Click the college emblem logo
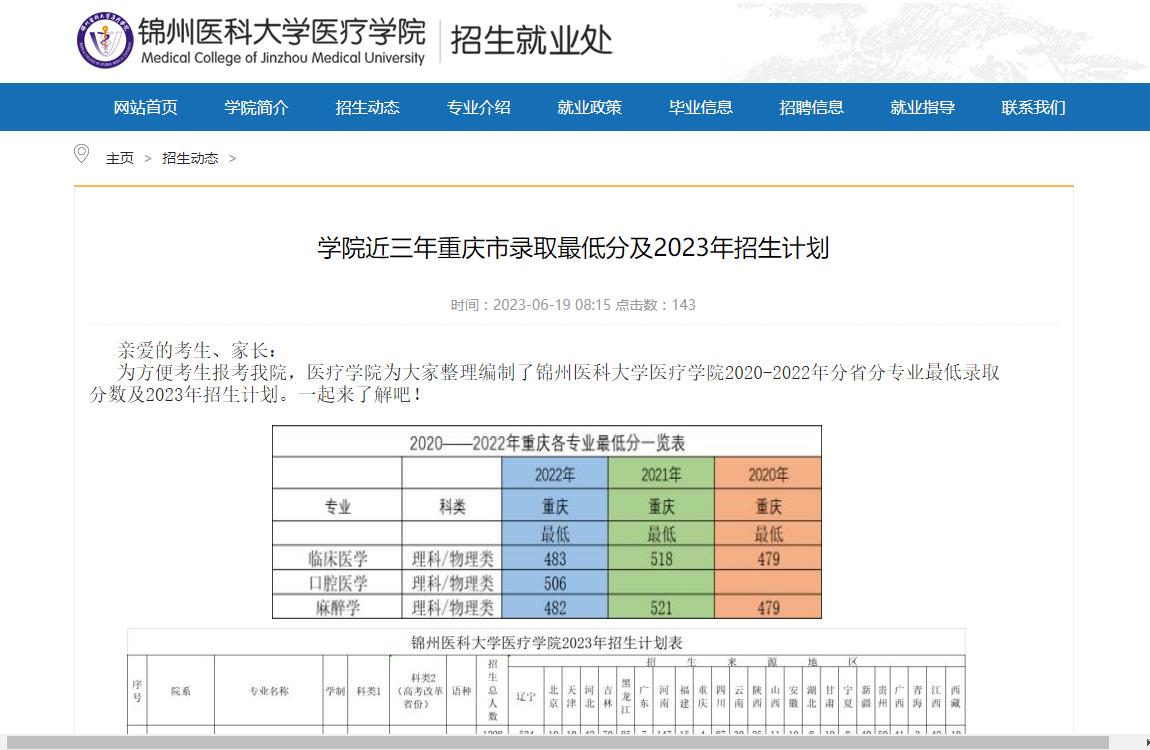The height and width of the screenshot is (750, 1150). click(105, 40)
